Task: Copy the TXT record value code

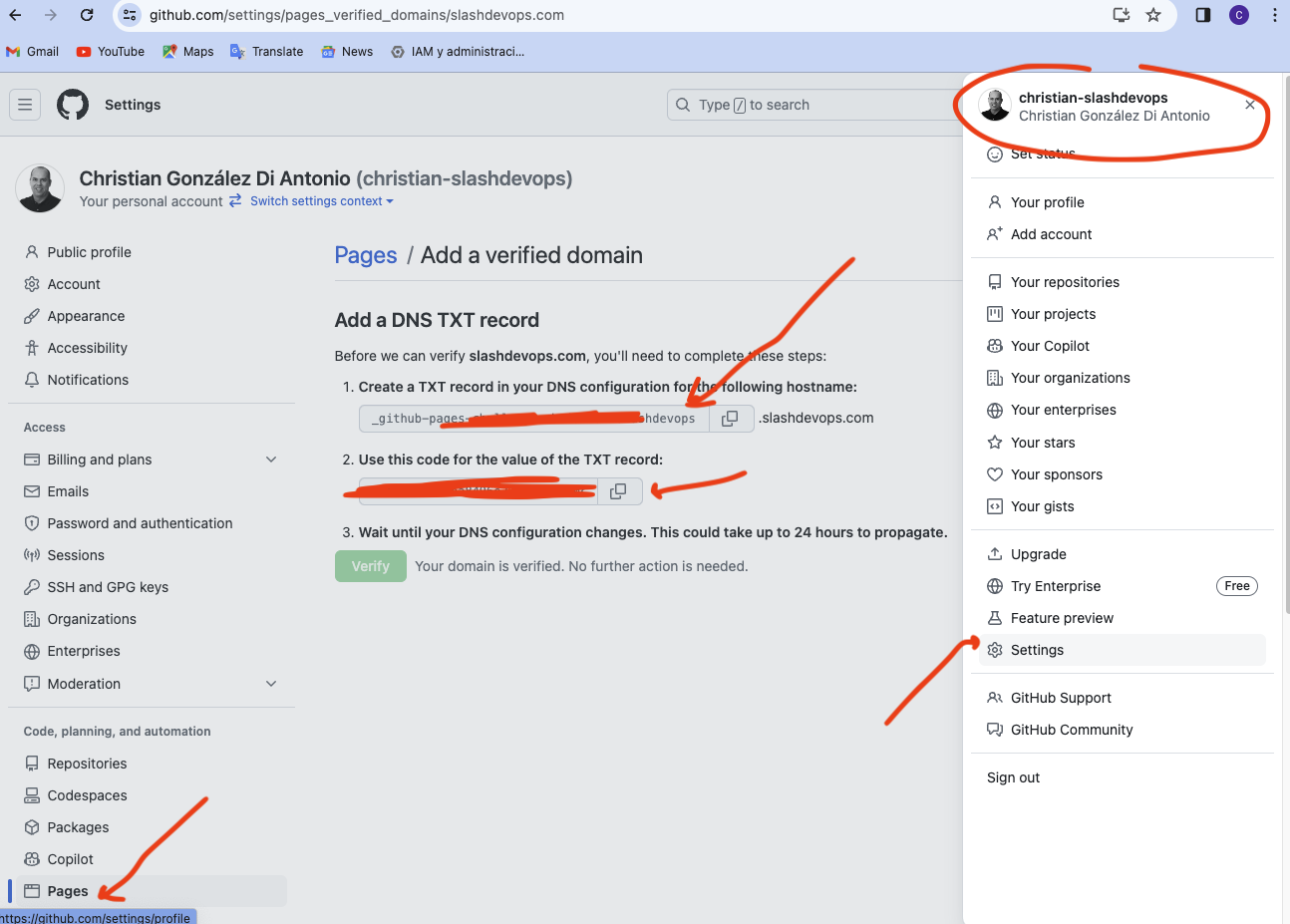Action: (618, 491)
